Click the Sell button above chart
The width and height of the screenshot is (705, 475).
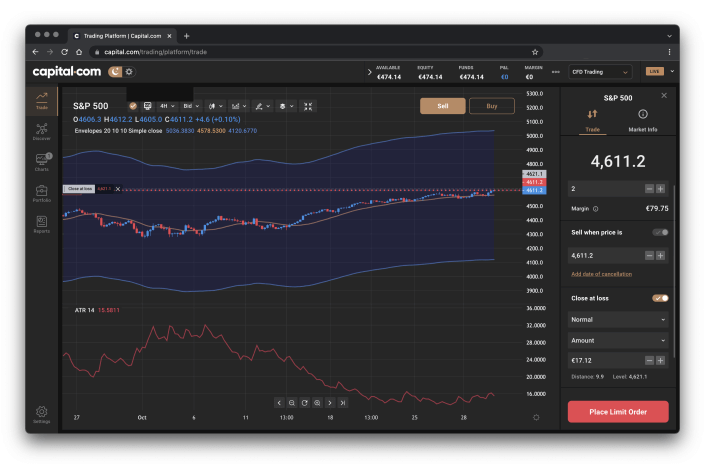(x=442, y=106)
